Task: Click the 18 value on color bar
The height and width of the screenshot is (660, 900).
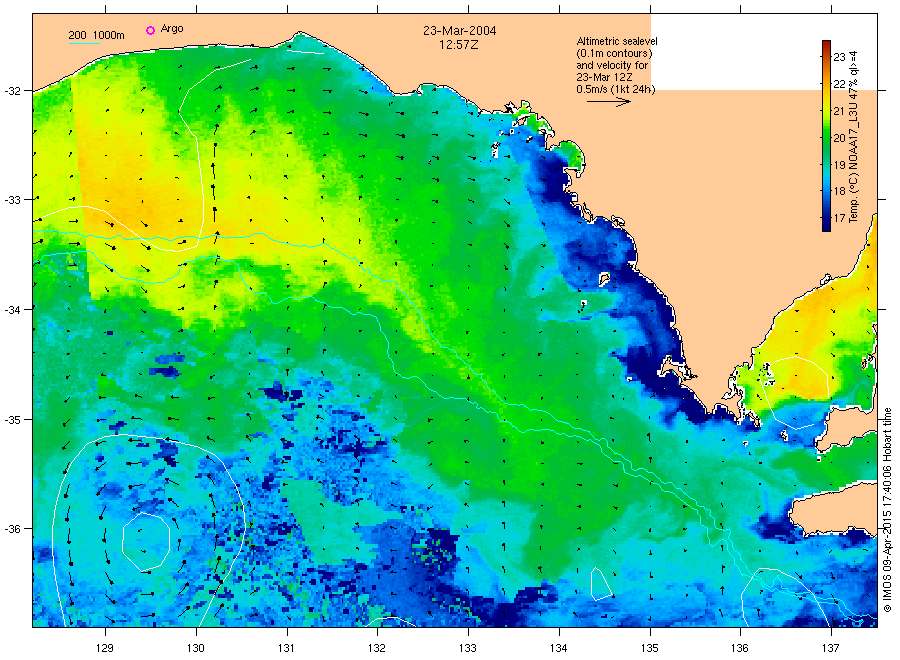Action: (x=839, y=191)
